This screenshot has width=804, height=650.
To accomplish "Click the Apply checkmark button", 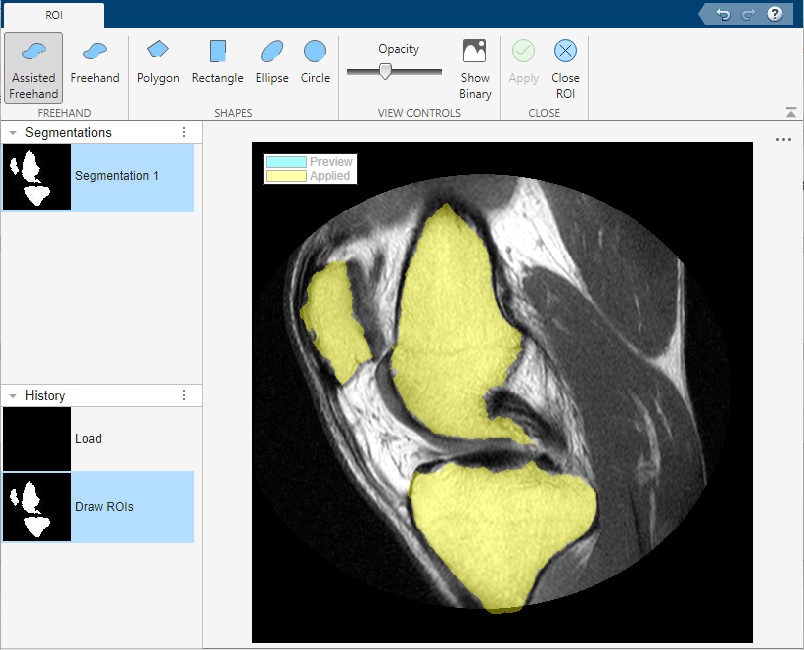I will [x=524, y=64].
